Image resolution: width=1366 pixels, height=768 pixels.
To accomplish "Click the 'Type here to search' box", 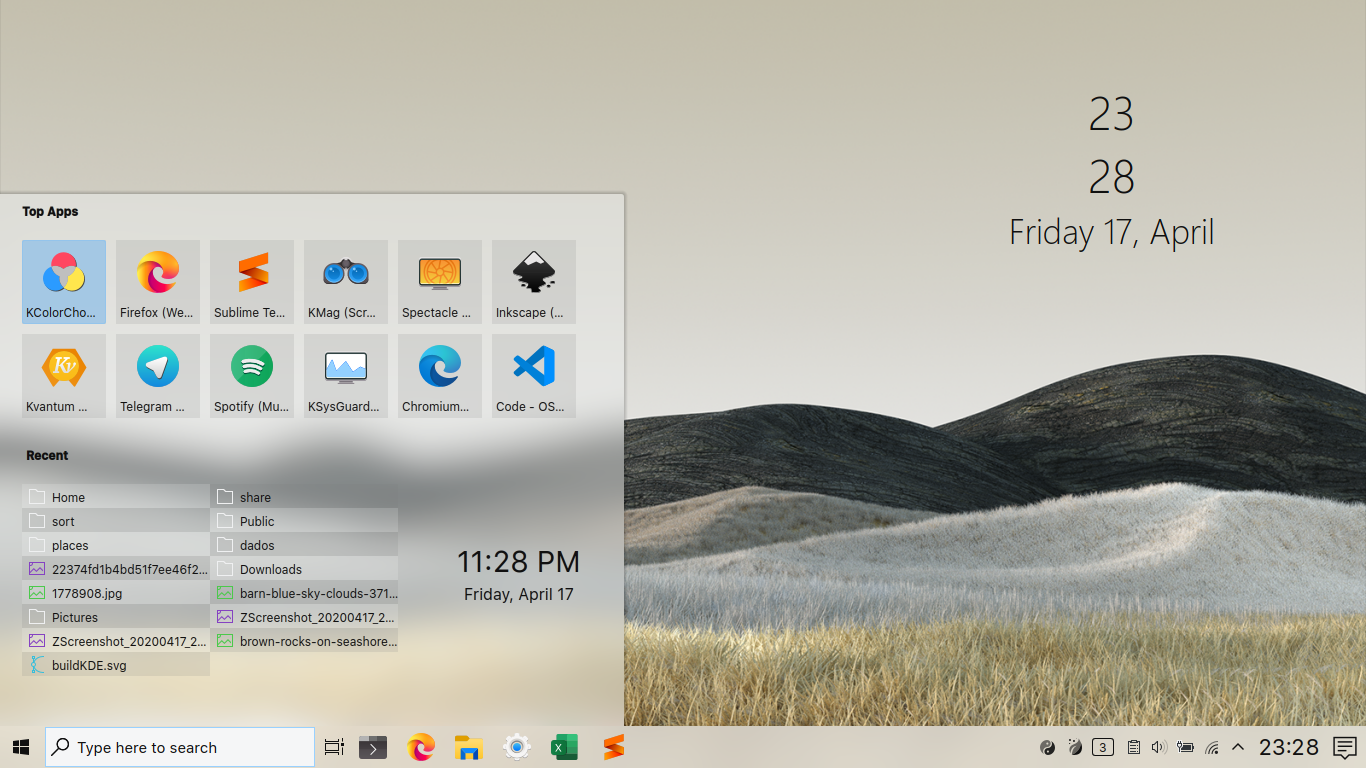I will pyautogui.click(x=180, y=747).
